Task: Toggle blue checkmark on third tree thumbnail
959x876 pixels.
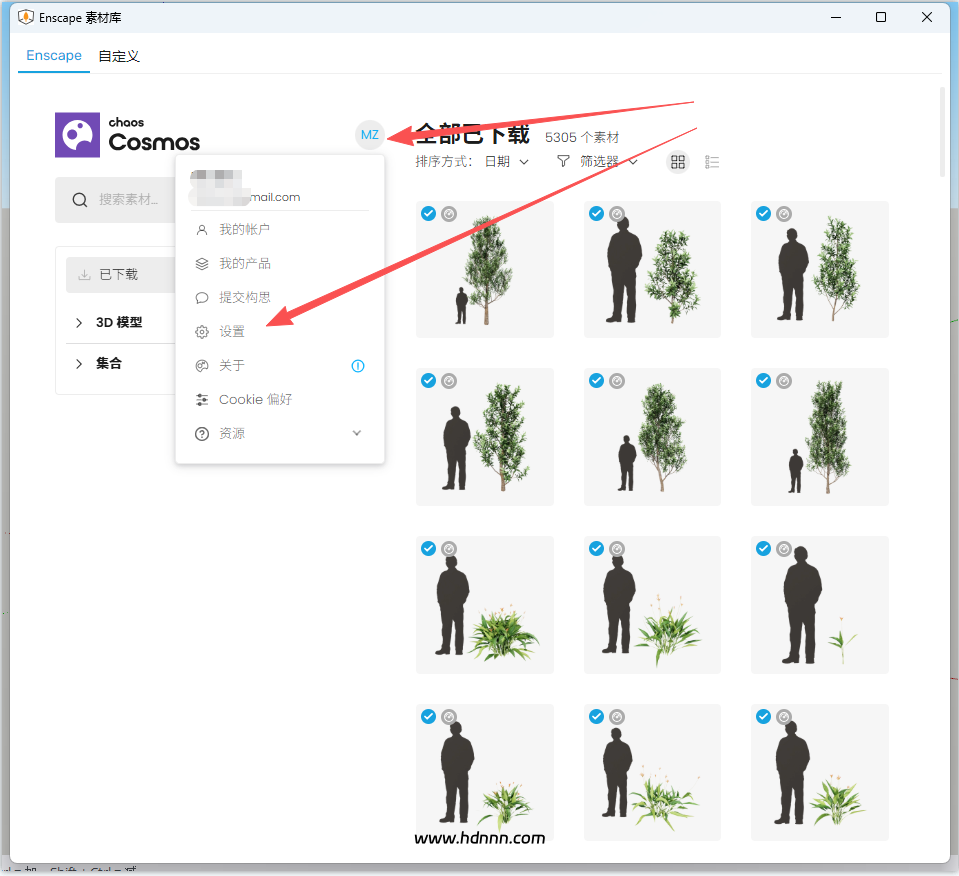Action: pos(763,213)
